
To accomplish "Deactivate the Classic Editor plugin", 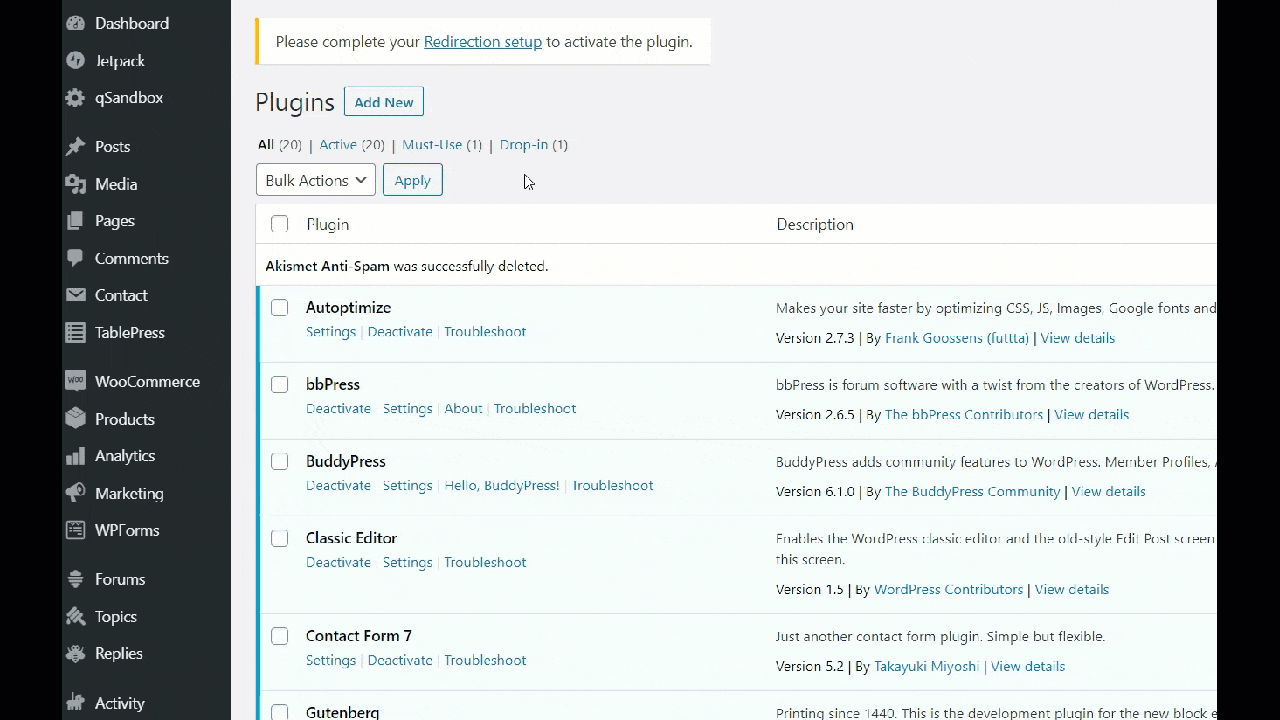I will (338, 563).
